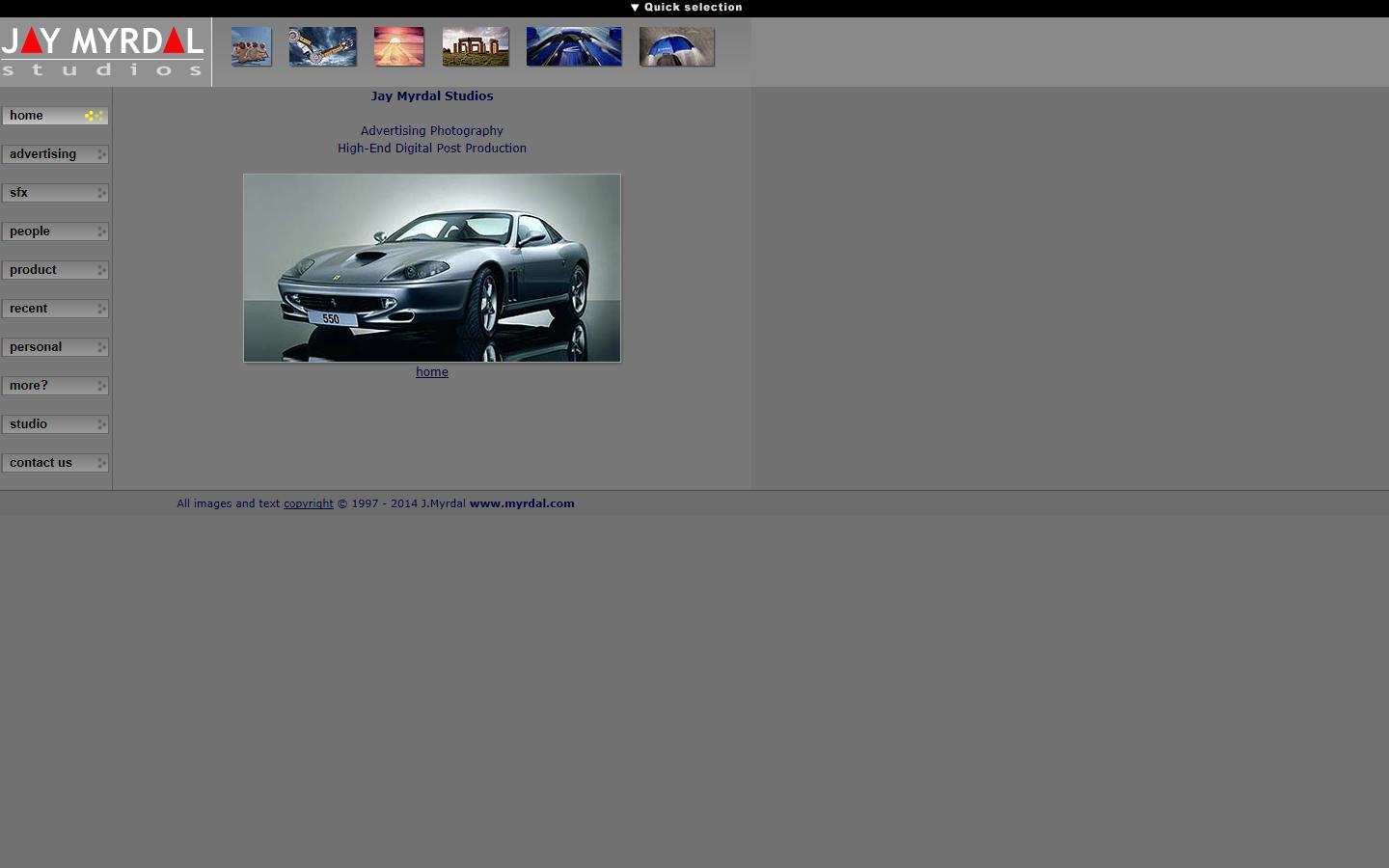Image resolution: width=1389 pixels, height=868 pixels.
Task: Open the copyright link in footer
Action: point(308,502)
